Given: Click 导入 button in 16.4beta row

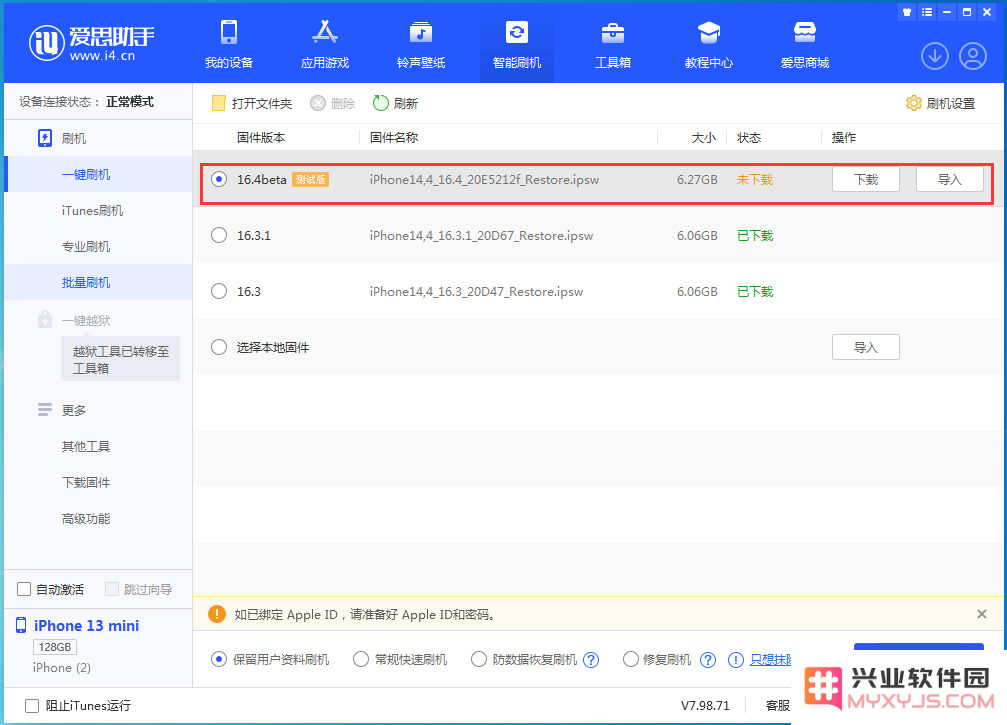Looking at the screenshot, I should [x=949, y=179].
